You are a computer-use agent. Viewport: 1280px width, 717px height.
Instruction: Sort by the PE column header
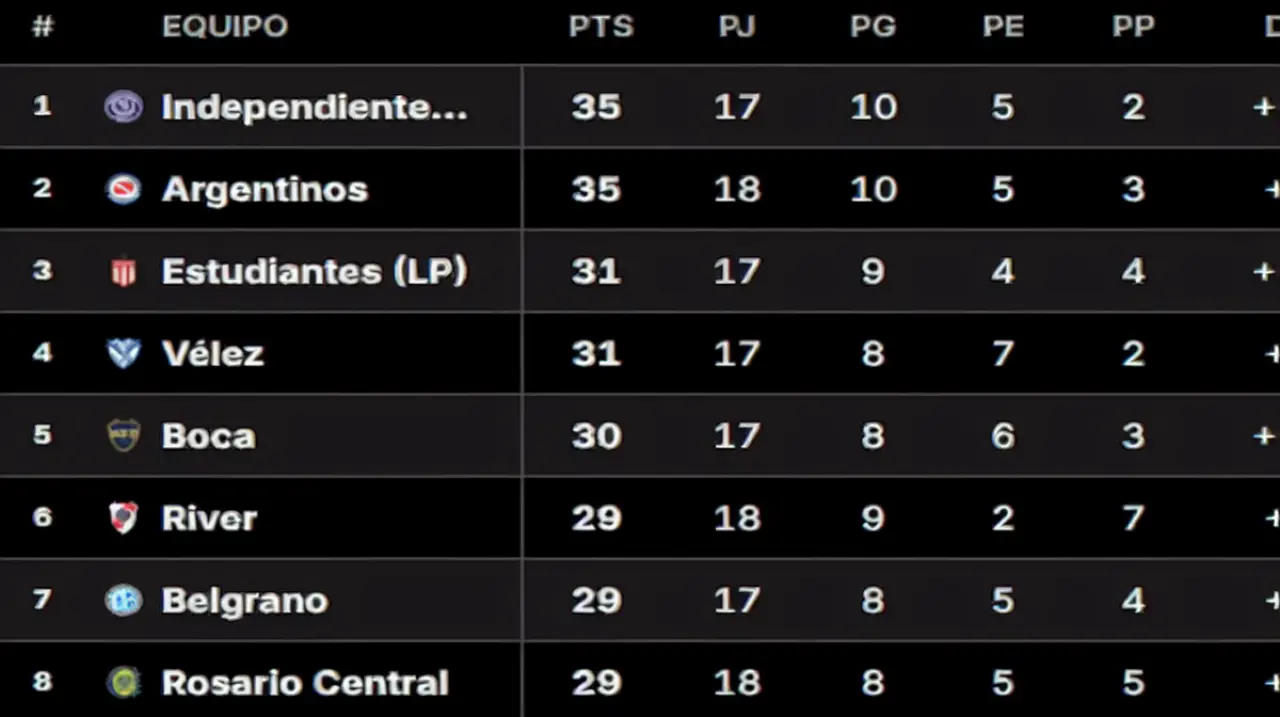tap(1003, 26)
